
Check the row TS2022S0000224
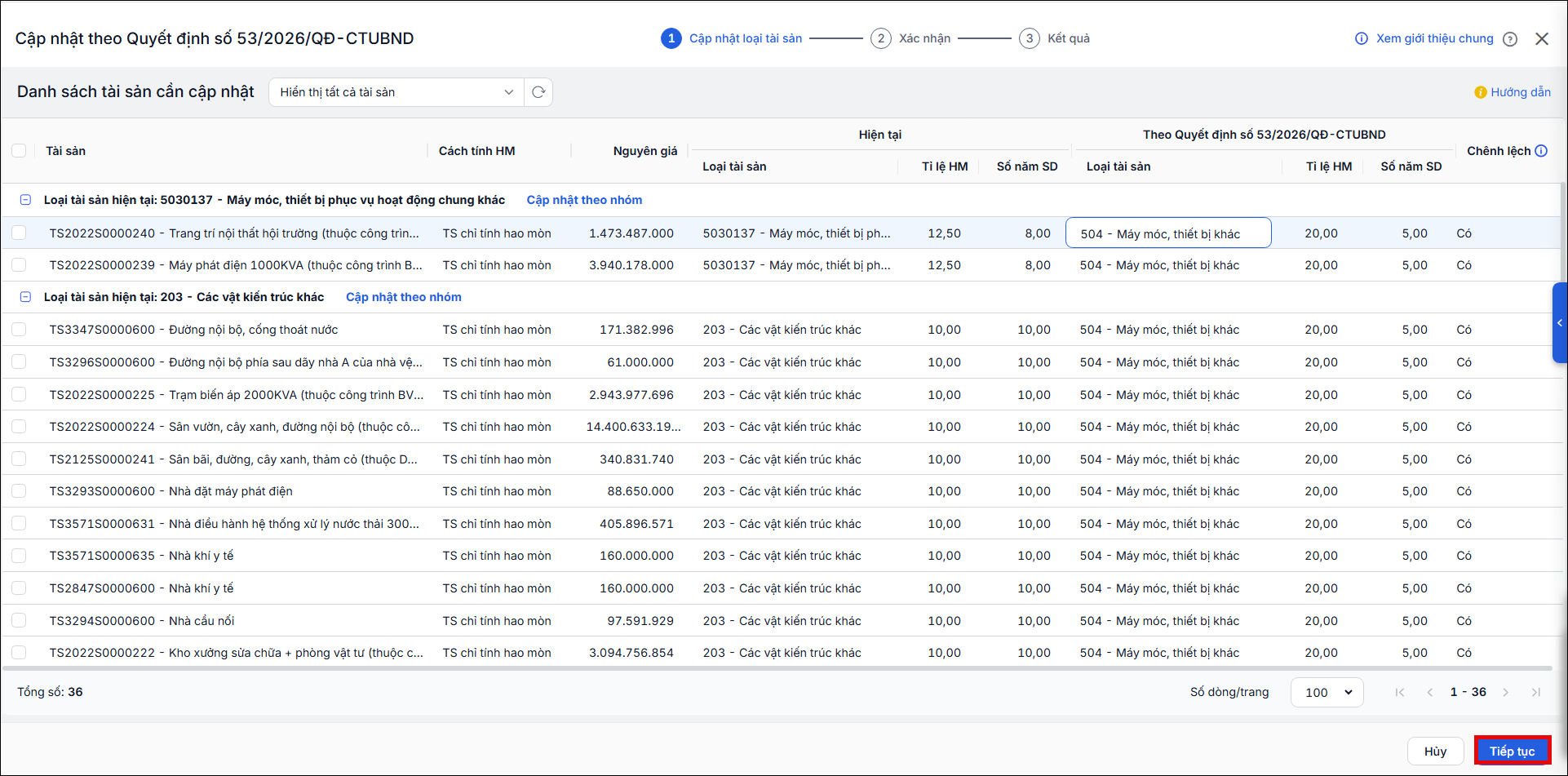(x=19, y=427)
